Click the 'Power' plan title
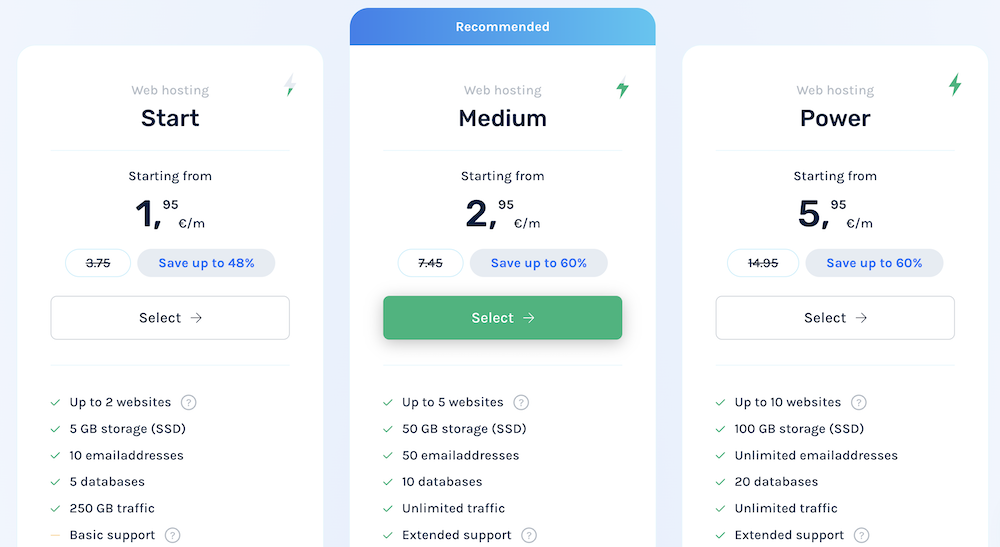Screen dimensions: 1000x547 (x=835, y=118)
